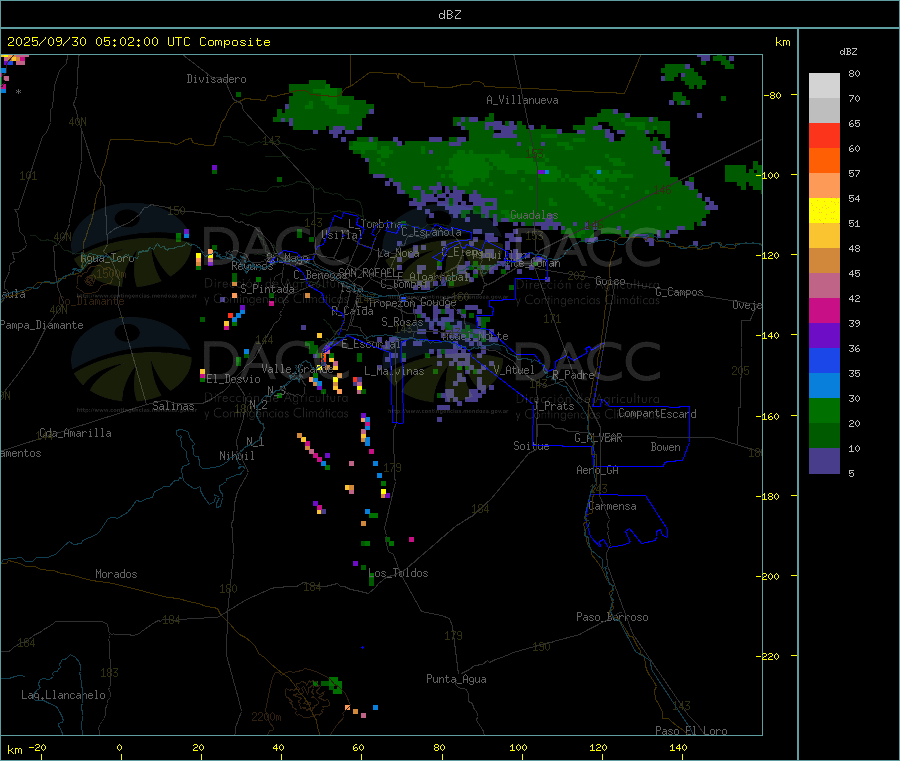
Task: Click the Morados map label
Action: click(116, 574)
